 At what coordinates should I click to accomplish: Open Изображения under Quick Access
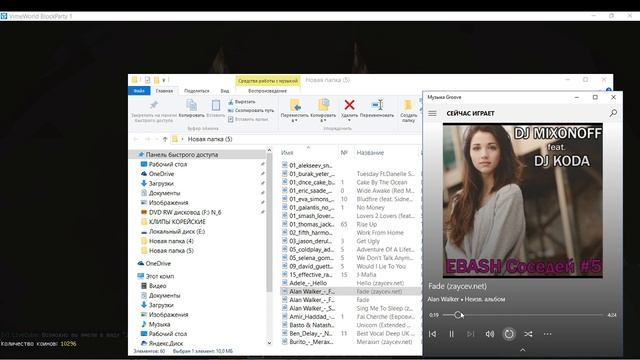pos(168,202)
